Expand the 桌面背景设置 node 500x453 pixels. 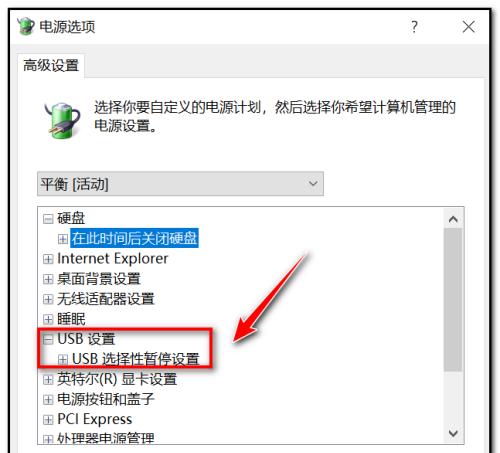coord(48,279)
